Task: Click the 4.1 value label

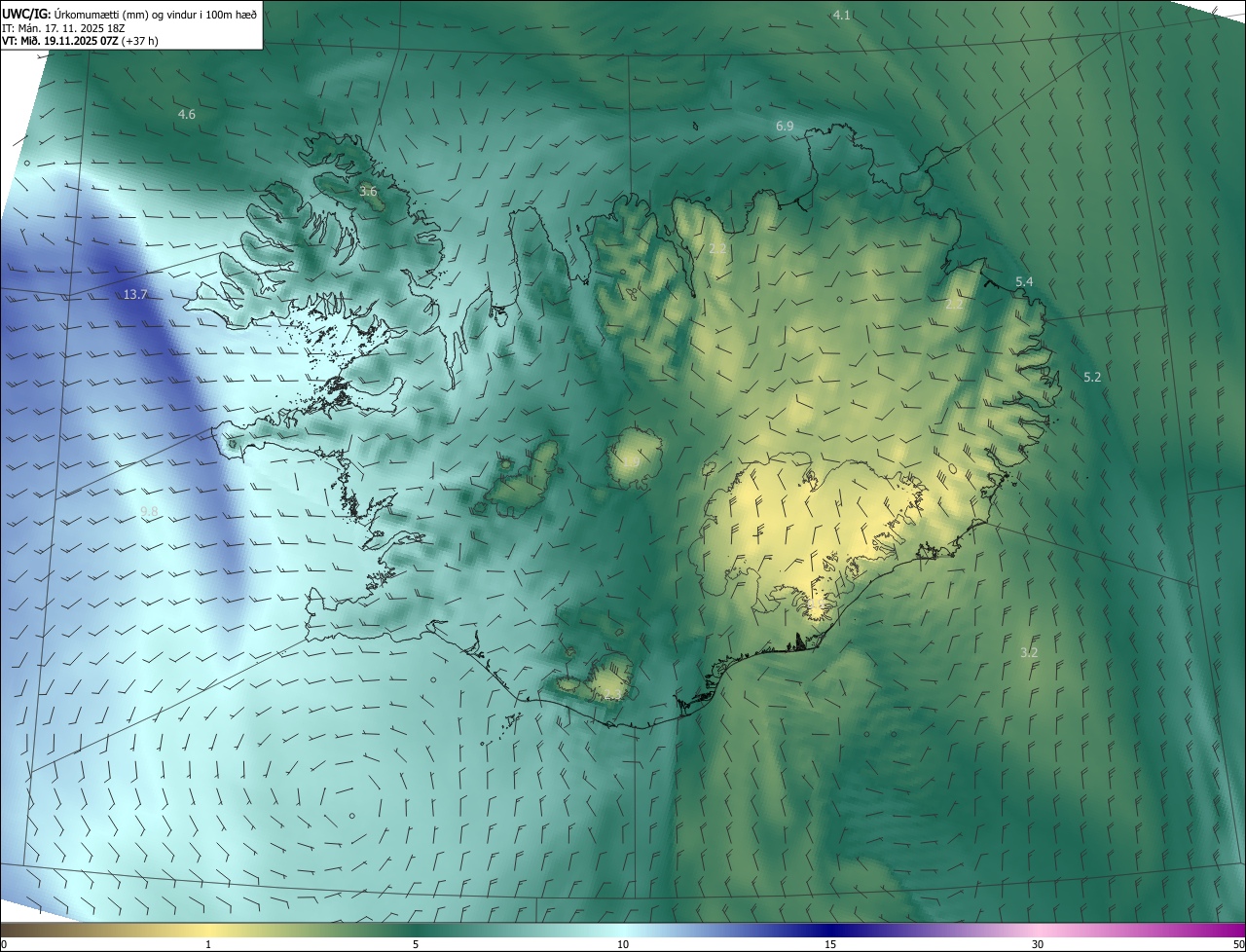Action: 842,15
